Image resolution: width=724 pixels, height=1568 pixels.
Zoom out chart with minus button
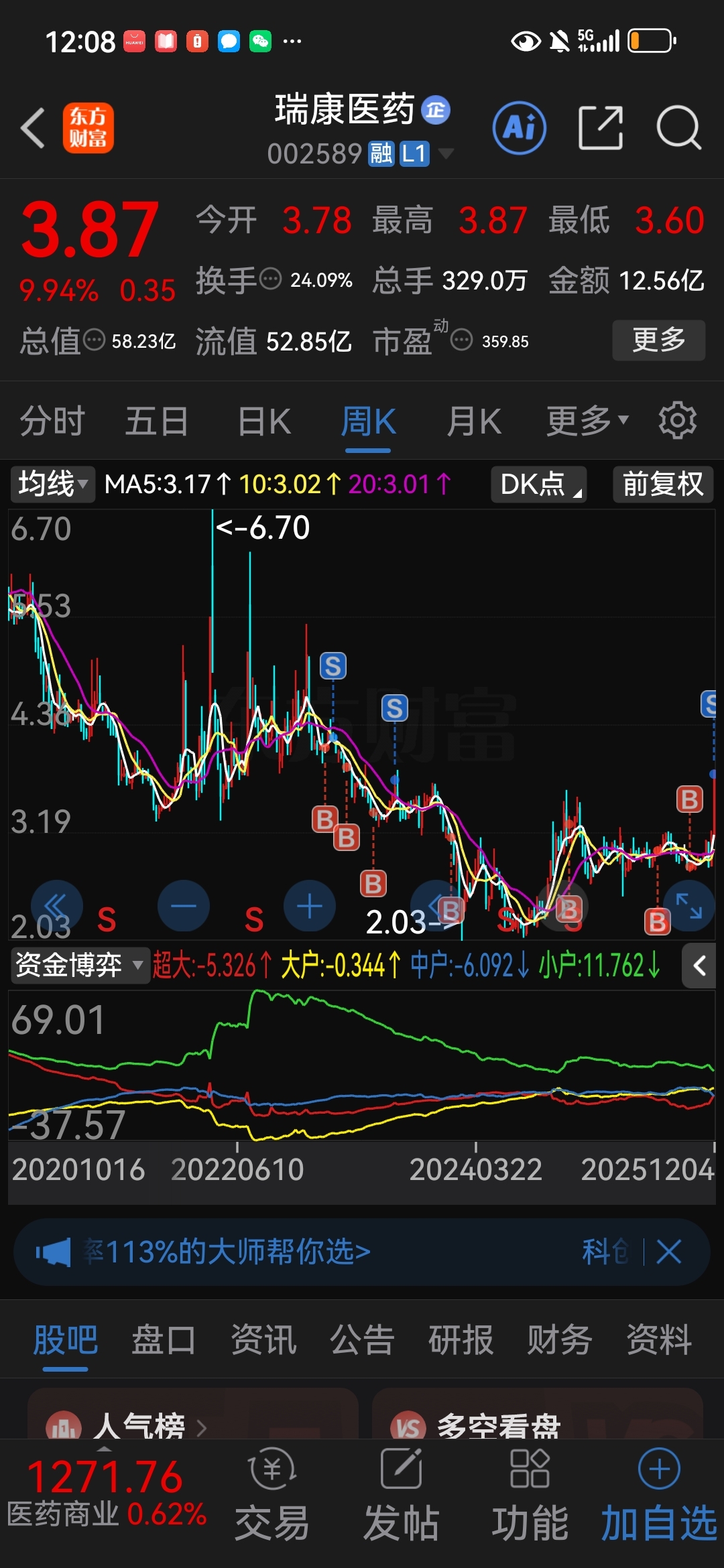183,906
